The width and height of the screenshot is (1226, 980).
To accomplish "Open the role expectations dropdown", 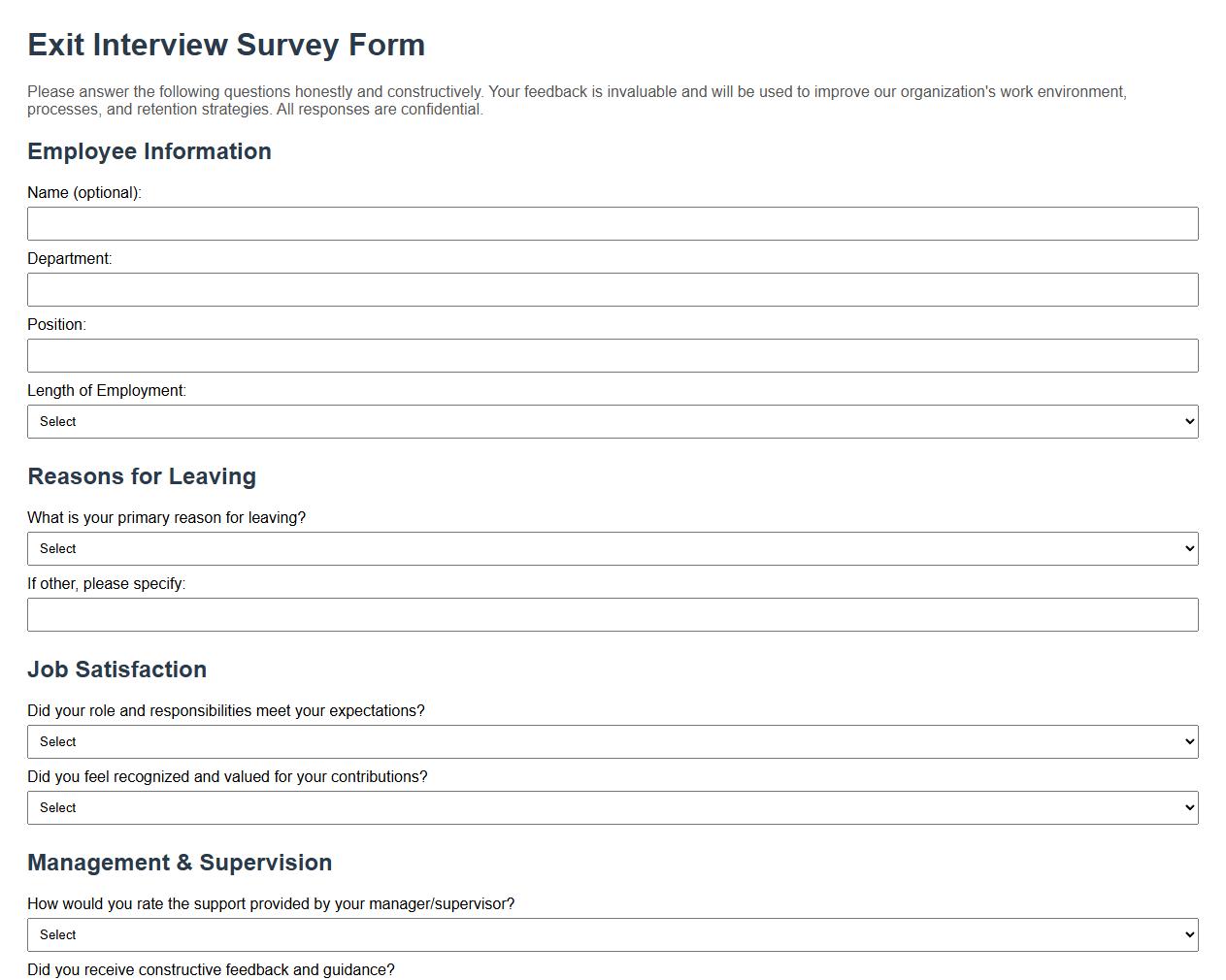I will 613,741.
